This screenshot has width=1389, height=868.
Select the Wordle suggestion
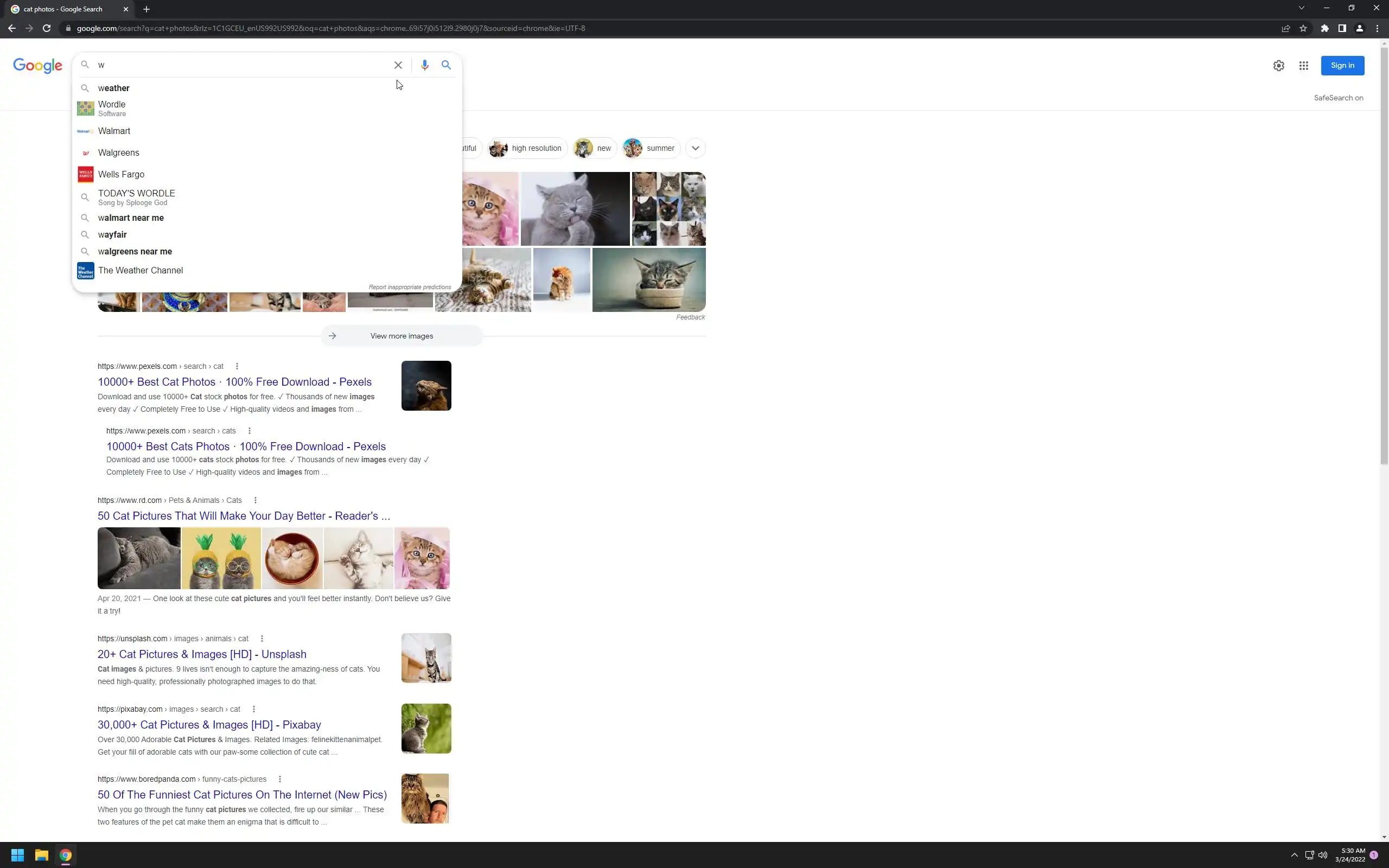click(112, 108)
